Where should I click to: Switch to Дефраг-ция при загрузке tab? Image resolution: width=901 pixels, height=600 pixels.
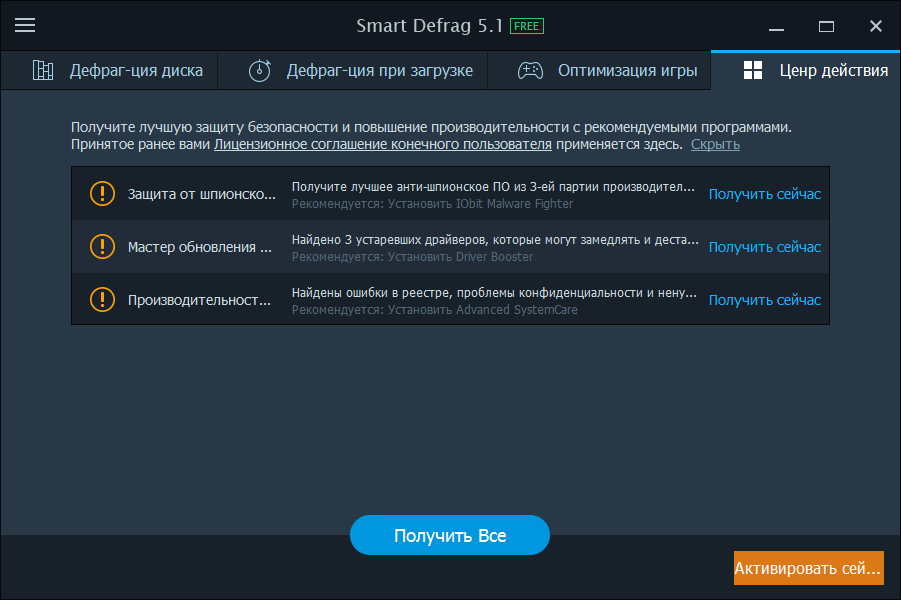tap(353, 70)
